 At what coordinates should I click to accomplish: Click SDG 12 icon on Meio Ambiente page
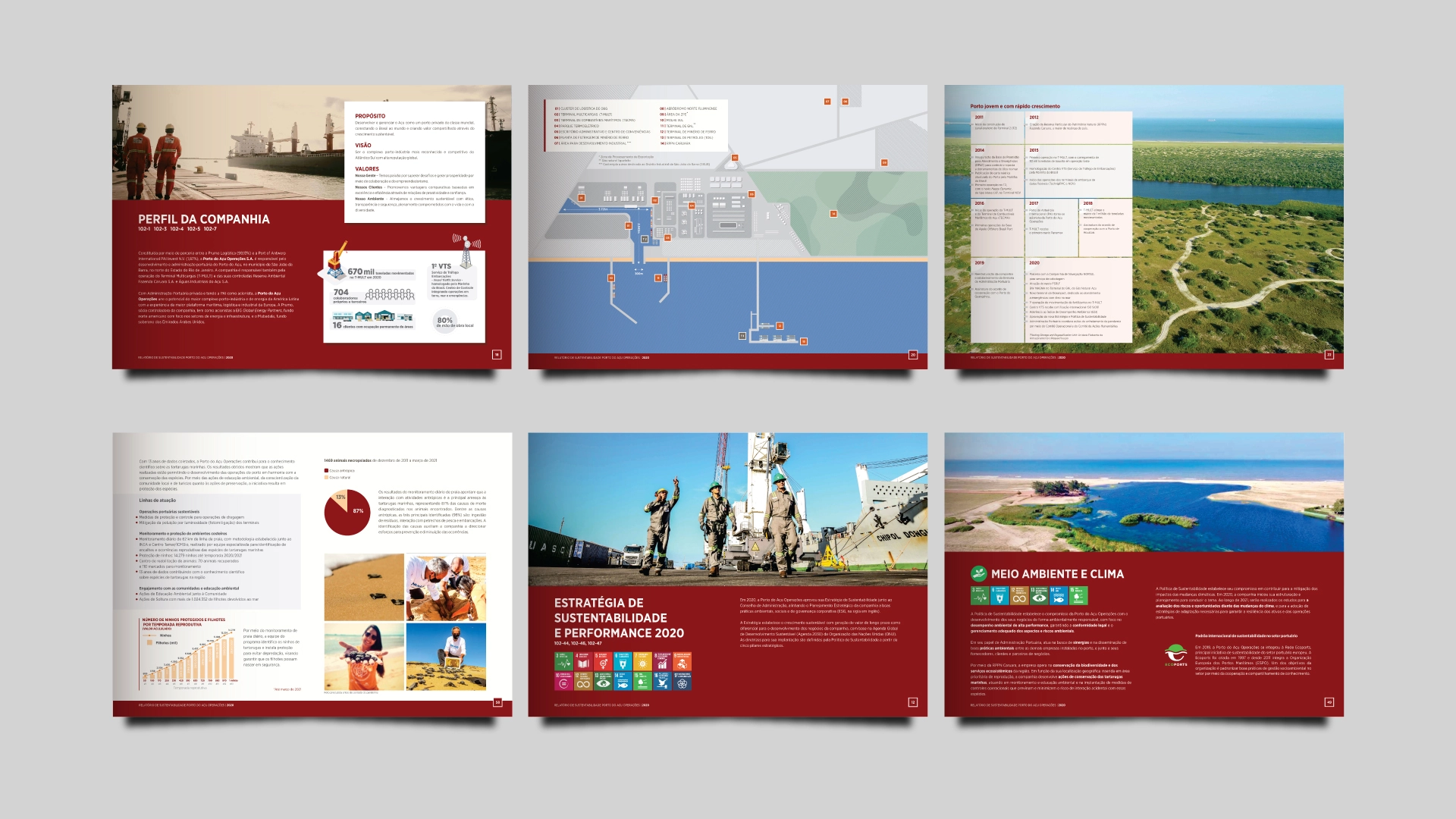tap(1019, 595)
